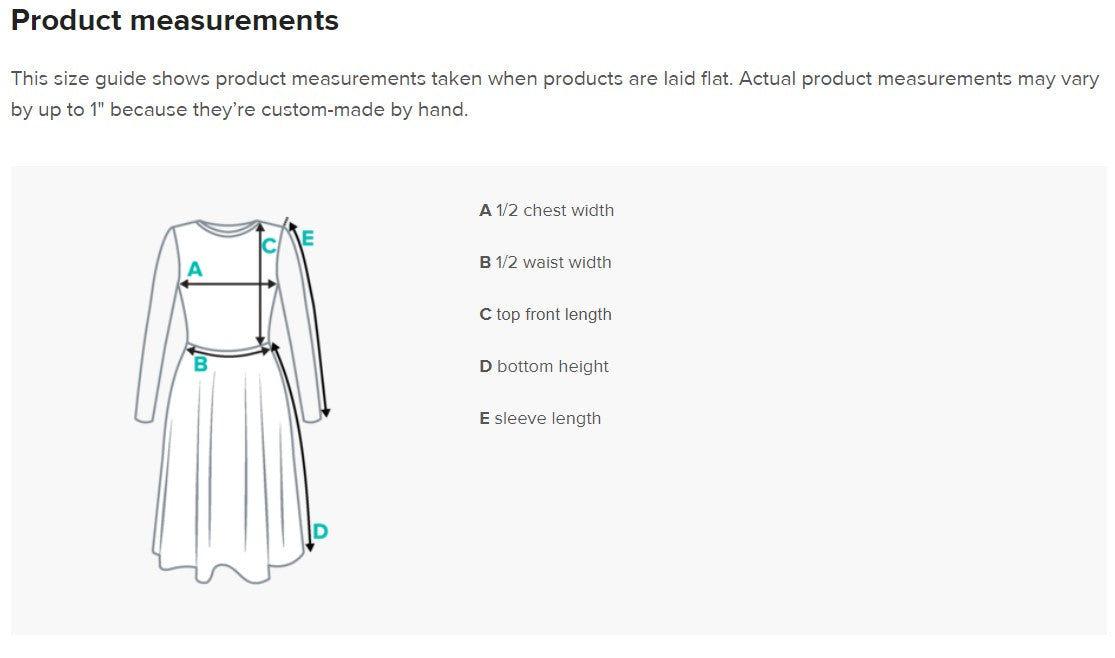Select the "E sleeve length" legend entry
This screenshot has width=1115, height=658.
pos(540,419)
